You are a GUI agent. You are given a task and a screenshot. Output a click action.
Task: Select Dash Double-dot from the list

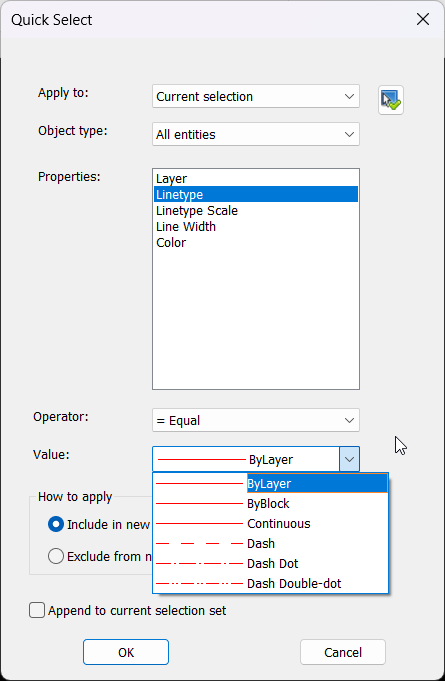click(270, 584)
